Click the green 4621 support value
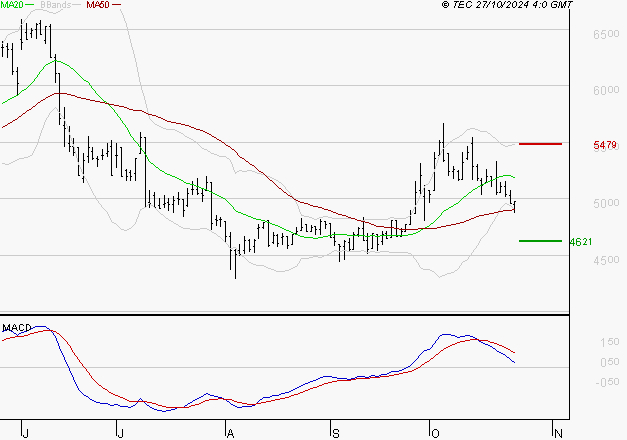The image size is (627, 440). (581, 242)
